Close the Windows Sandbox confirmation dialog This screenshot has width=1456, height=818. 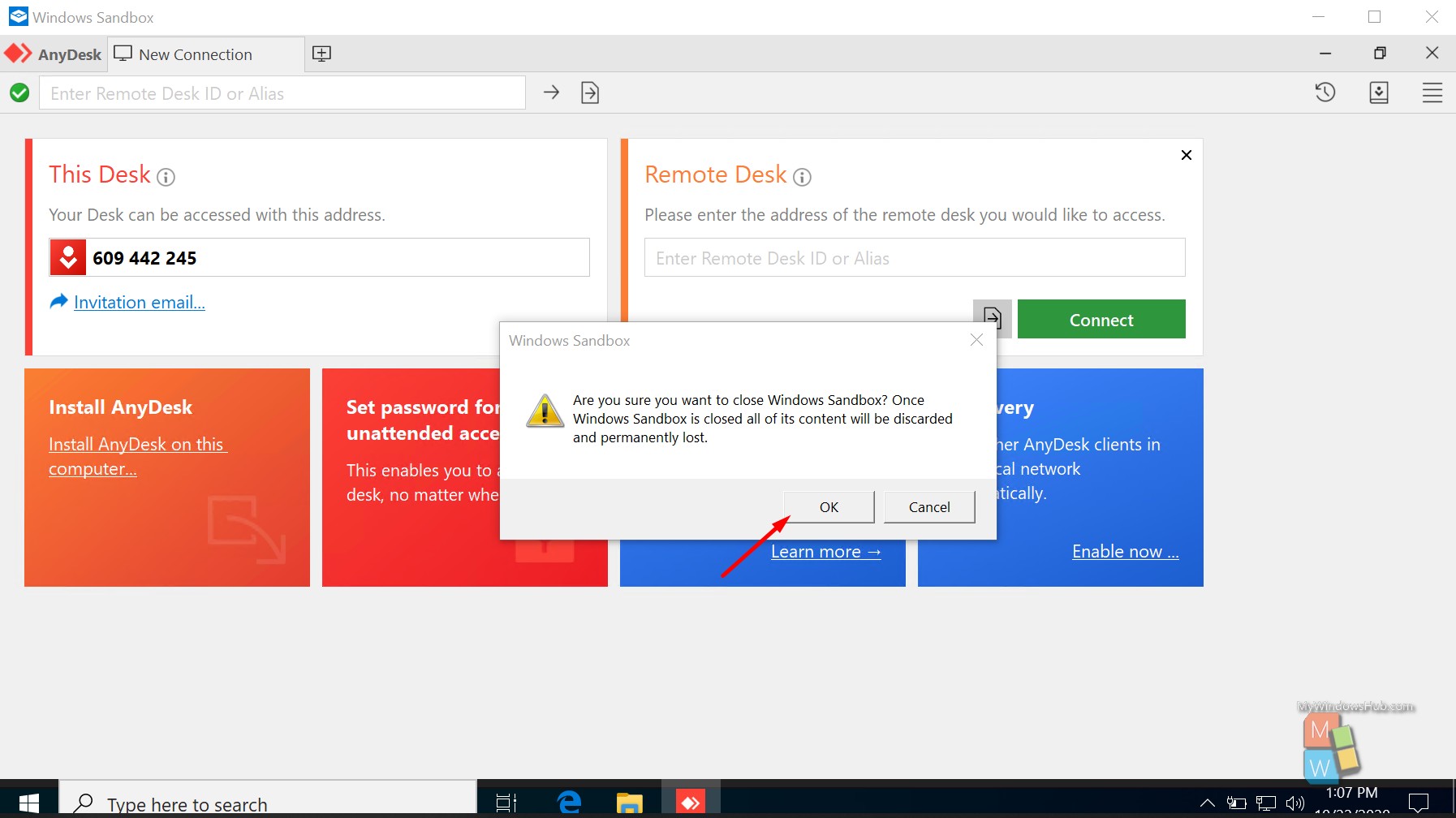pos(976,340)
